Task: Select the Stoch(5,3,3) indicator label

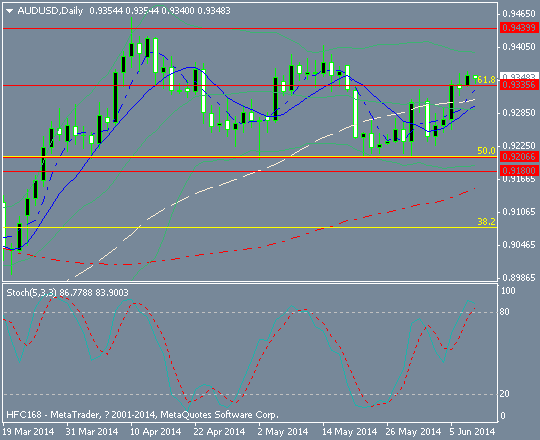Action: pyautogui.click(x=31, y=293)
